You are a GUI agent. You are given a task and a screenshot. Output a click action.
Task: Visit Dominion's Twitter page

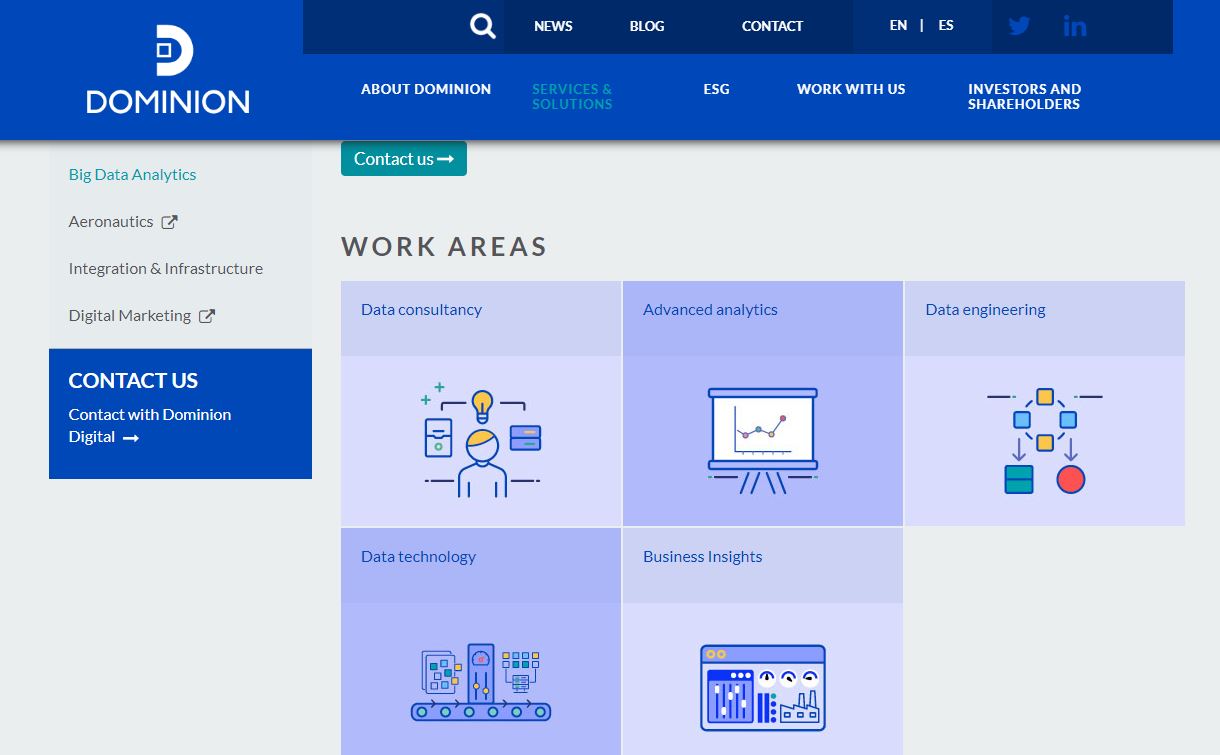tap(1019, 26)
